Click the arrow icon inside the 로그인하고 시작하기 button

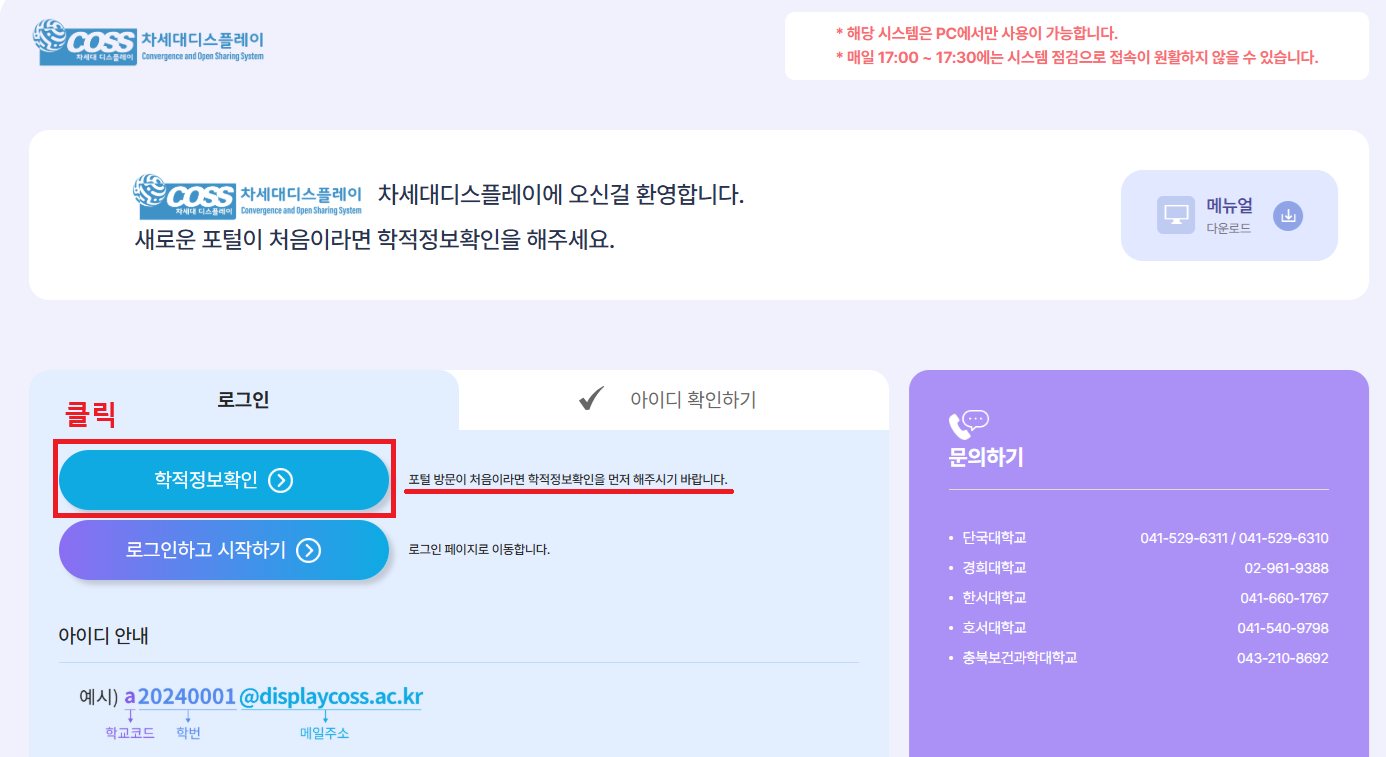click(309, 550)
